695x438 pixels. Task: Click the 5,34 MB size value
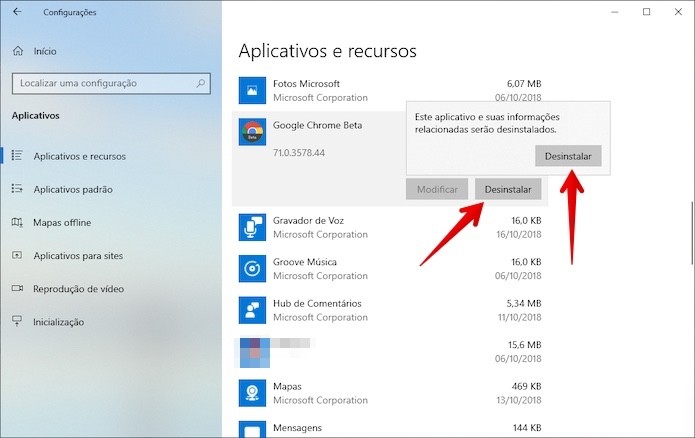tap(524, 304)
